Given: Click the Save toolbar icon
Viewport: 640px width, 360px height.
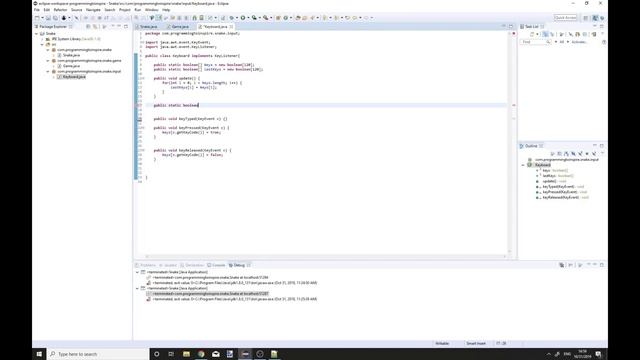Looking at the screenshot, I should (48, 18).
